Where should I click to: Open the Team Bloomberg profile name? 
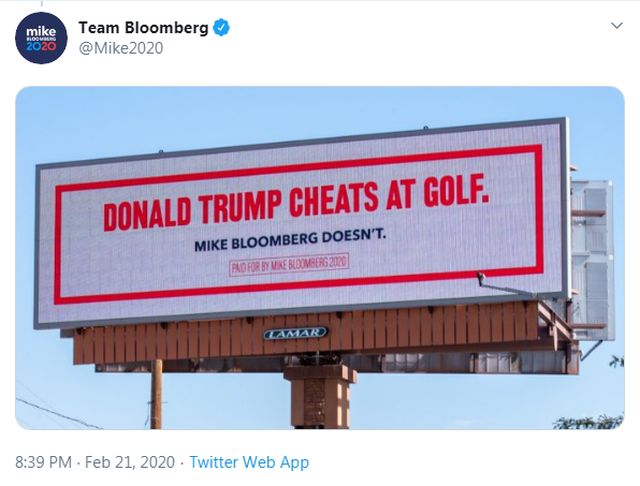tap(143, 28)
